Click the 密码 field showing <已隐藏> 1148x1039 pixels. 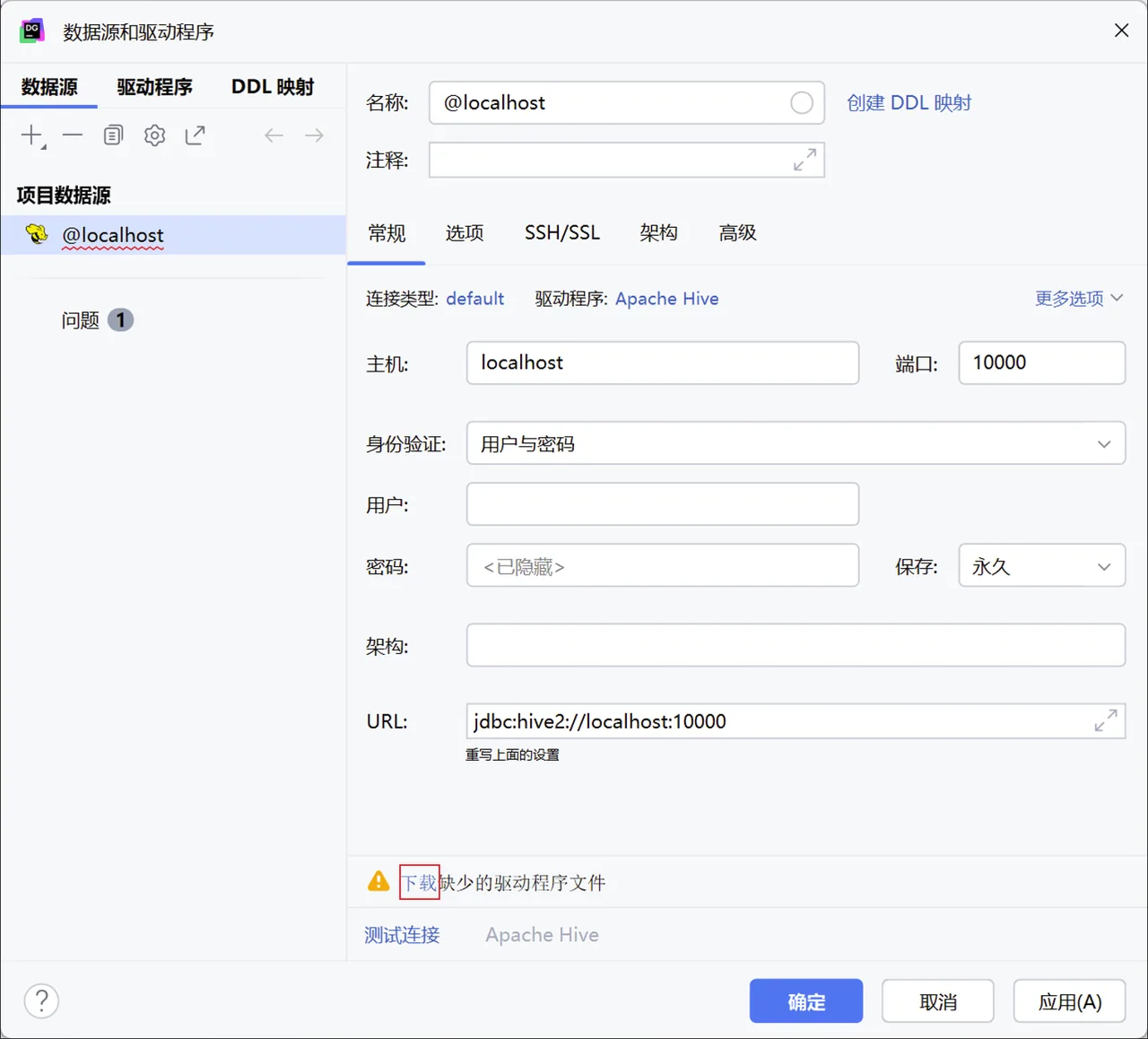[663, 566]
